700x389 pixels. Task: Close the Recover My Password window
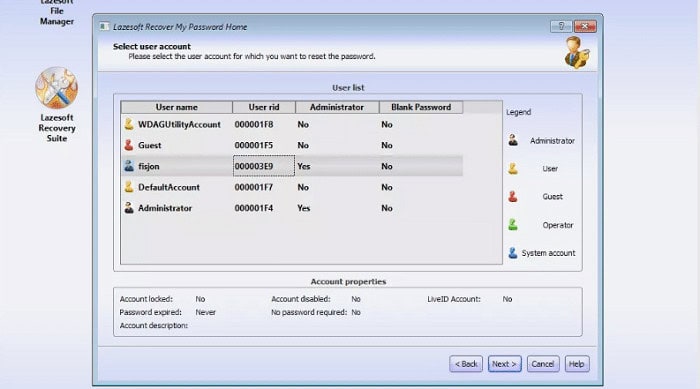point(585,26)
